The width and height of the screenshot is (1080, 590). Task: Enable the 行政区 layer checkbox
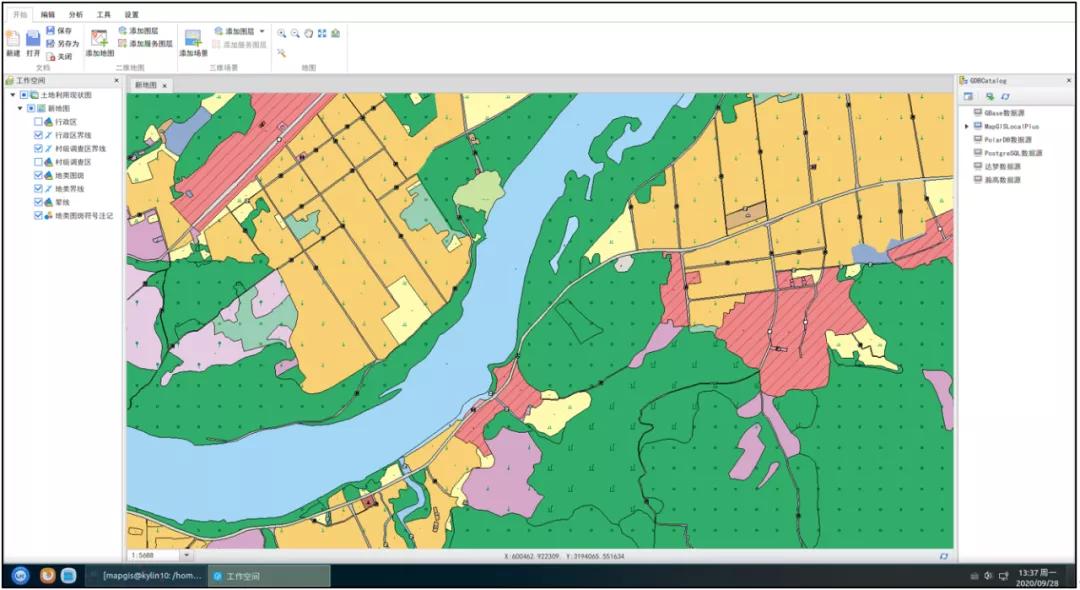(x=38, y=121)
